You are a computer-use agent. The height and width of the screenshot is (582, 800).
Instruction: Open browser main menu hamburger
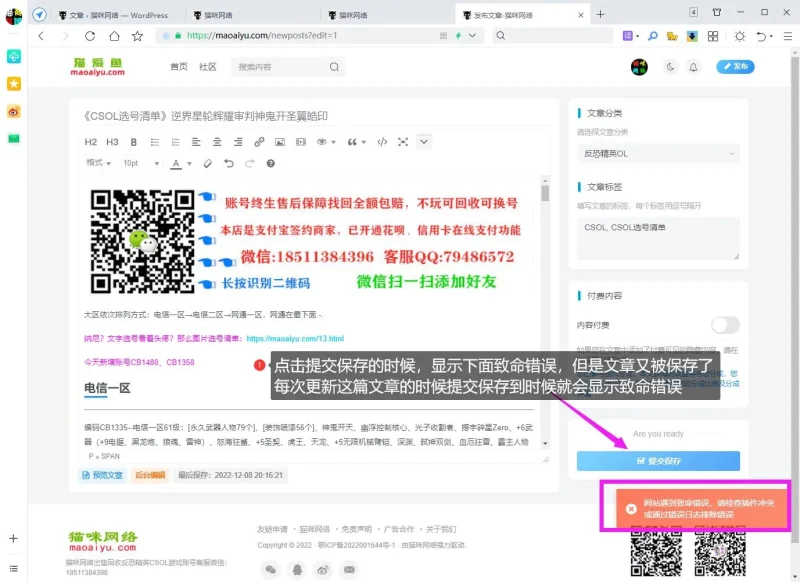click(x=788, y=36)
